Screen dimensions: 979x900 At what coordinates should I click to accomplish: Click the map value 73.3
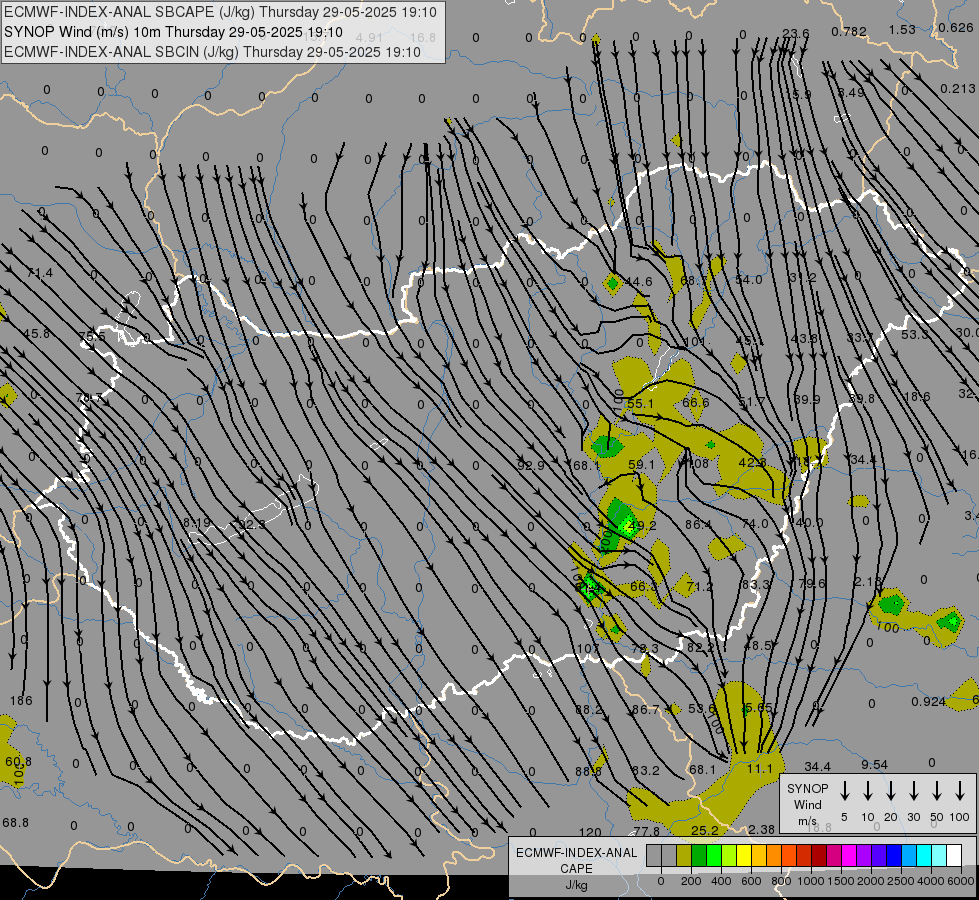[x=645, y=648]
